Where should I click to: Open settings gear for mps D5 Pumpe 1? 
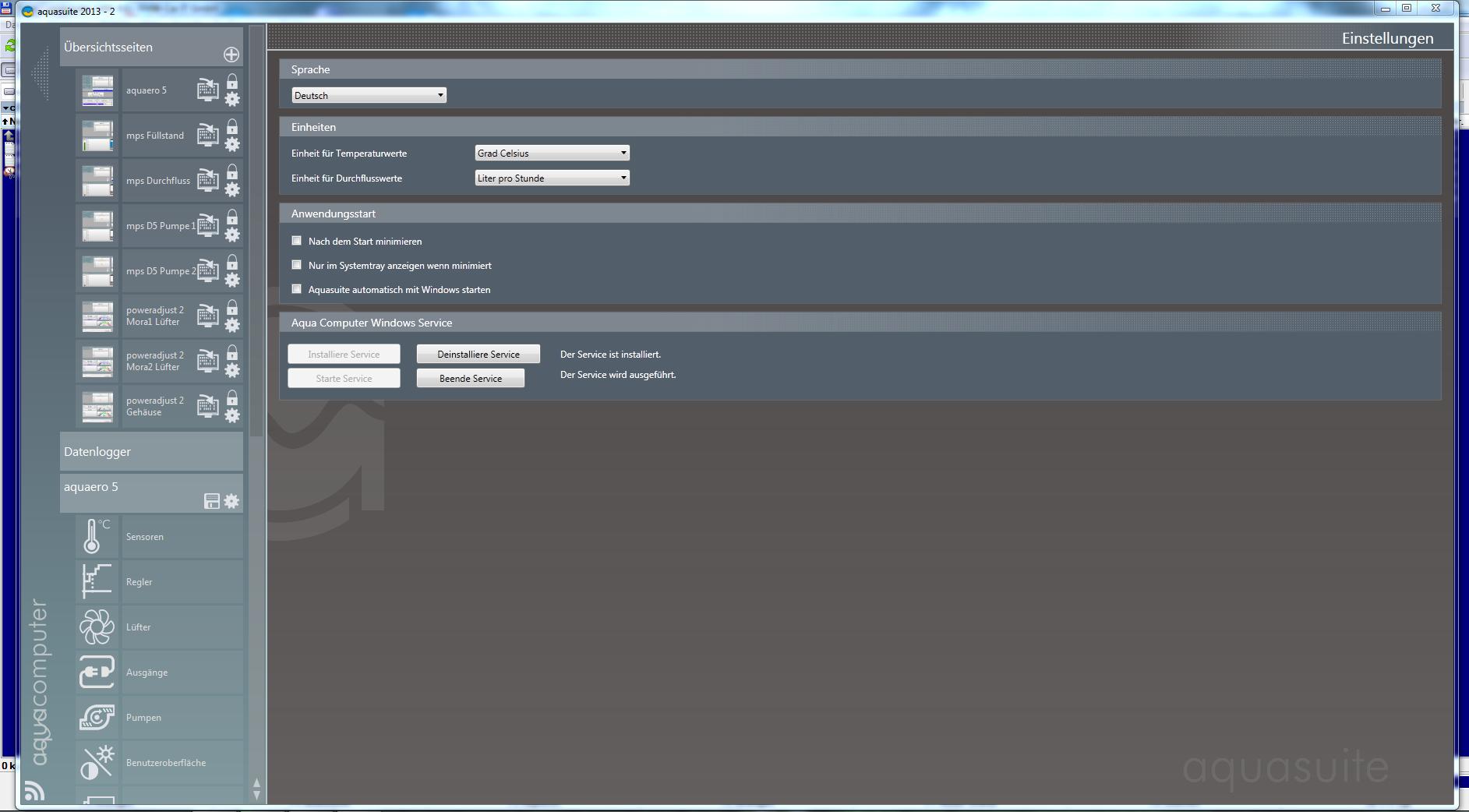[232, 235]
